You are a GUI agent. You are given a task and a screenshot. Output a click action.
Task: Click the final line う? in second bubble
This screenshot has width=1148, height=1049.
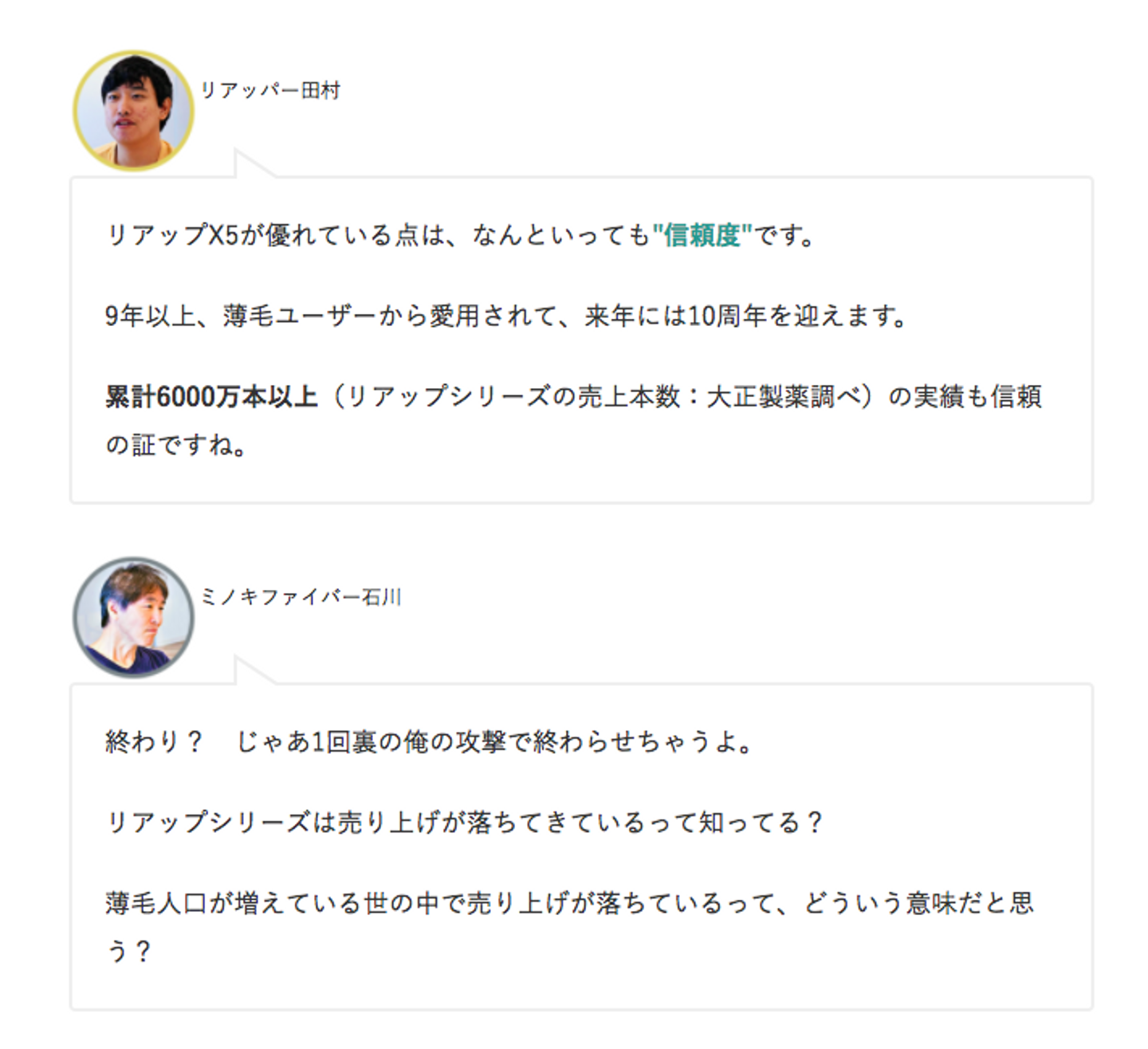(x=128, y=951)
